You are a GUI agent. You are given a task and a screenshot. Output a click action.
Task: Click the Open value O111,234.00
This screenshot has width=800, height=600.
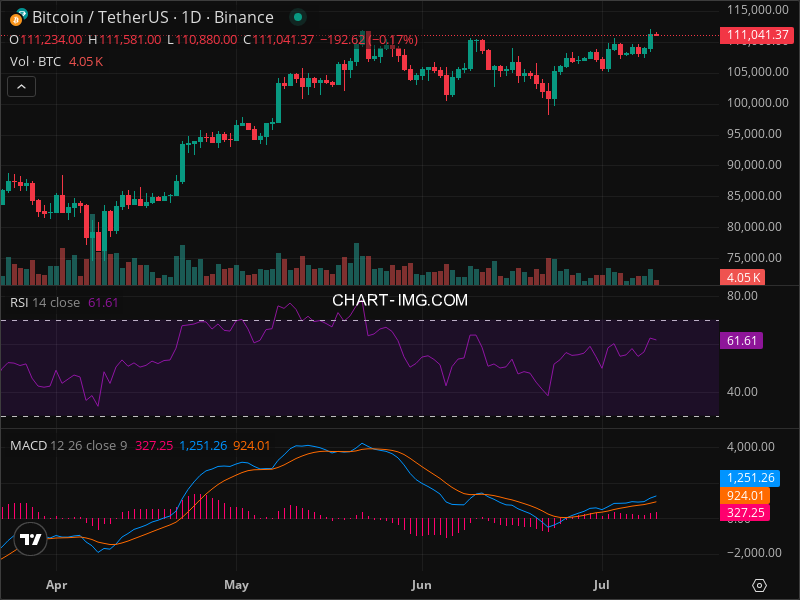(45, 40)
